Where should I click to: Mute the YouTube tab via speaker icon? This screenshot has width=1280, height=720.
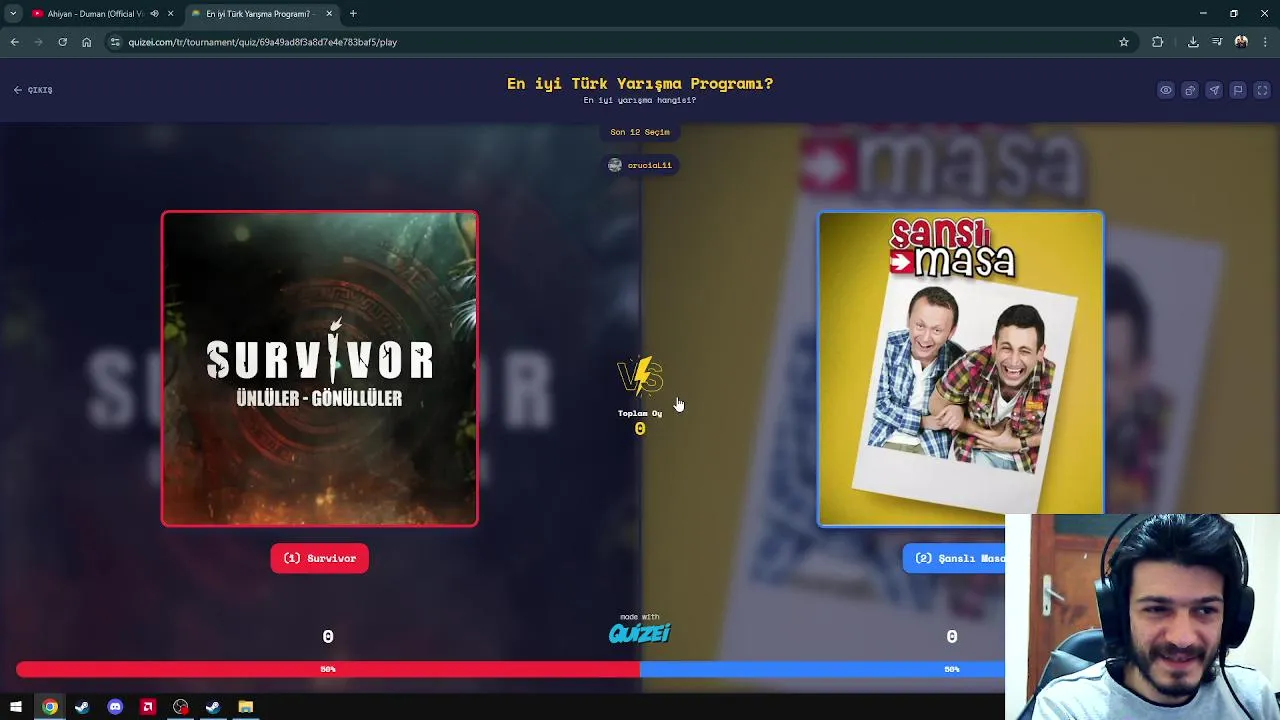point(154,14)
